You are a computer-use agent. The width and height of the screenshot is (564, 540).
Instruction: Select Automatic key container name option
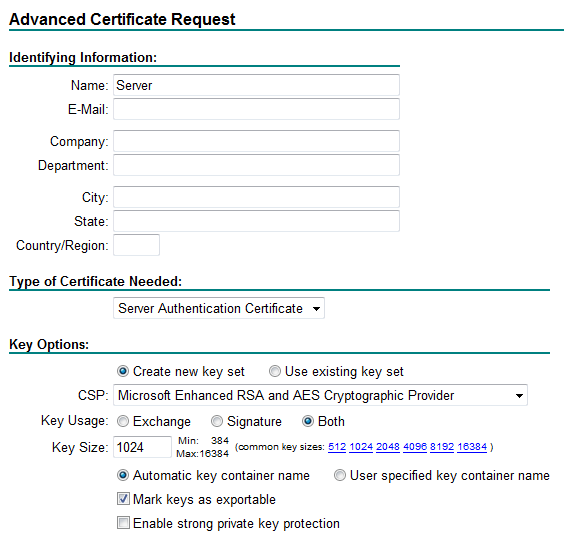(123, 475)
